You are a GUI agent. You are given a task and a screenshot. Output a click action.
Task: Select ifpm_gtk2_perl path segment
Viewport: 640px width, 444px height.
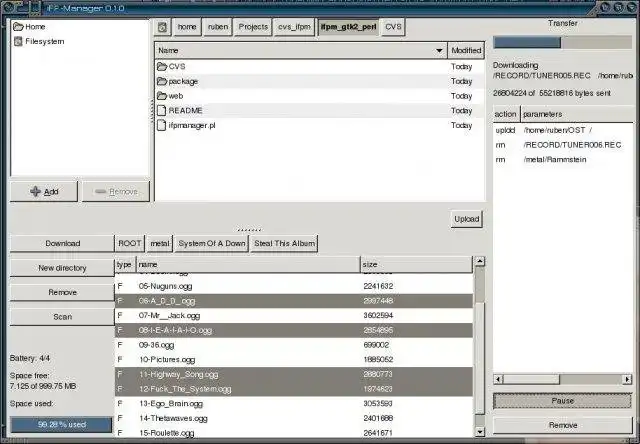pos(348,27)
